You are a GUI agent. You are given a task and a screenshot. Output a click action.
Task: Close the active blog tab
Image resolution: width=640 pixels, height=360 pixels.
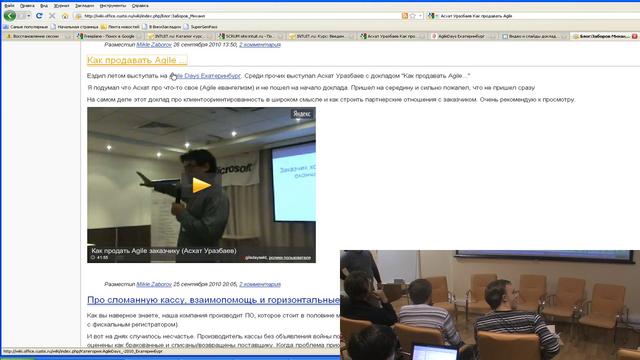[x=635, y=36]
